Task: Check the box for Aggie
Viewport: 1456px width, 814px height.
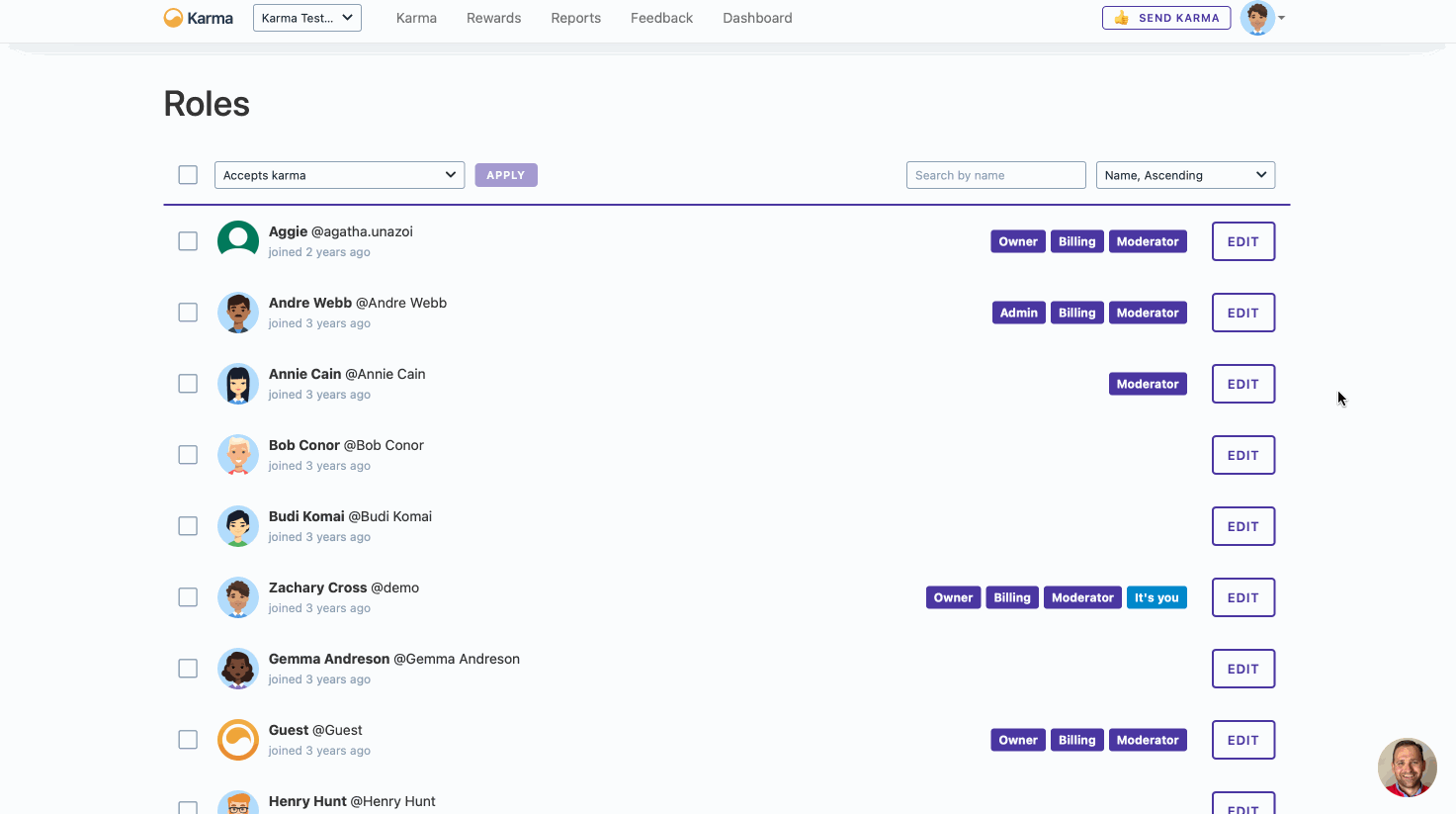Action: pyautogui.click(x=188, y=241)
